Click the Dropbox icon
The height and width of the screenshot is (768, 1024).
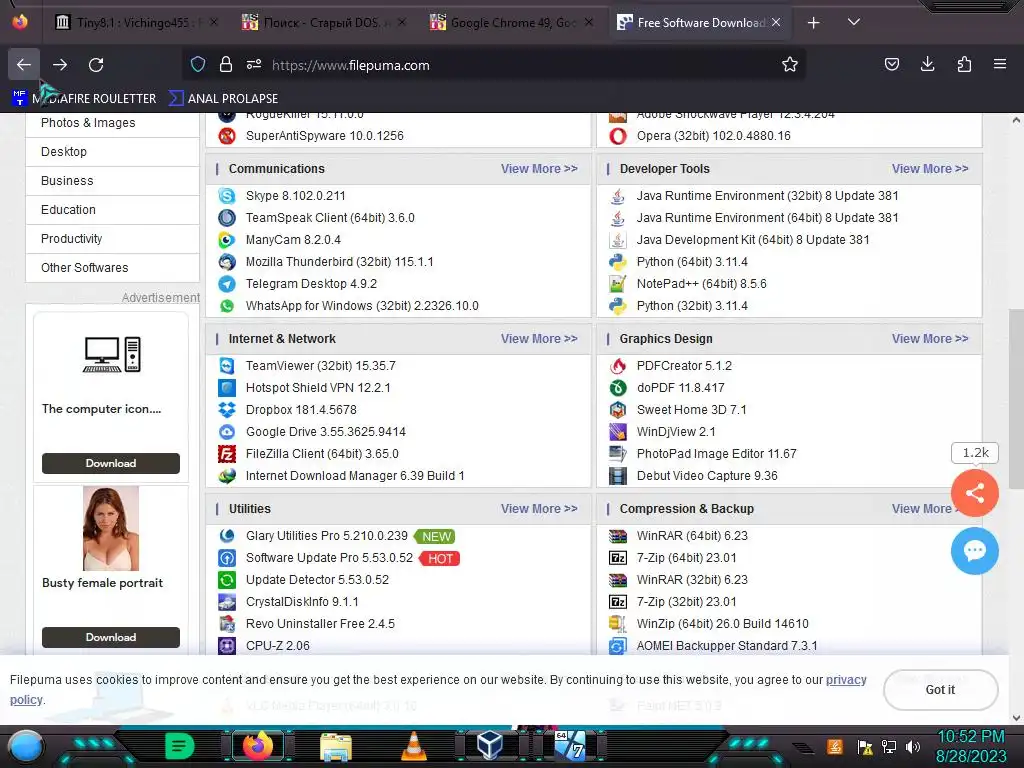227,410
